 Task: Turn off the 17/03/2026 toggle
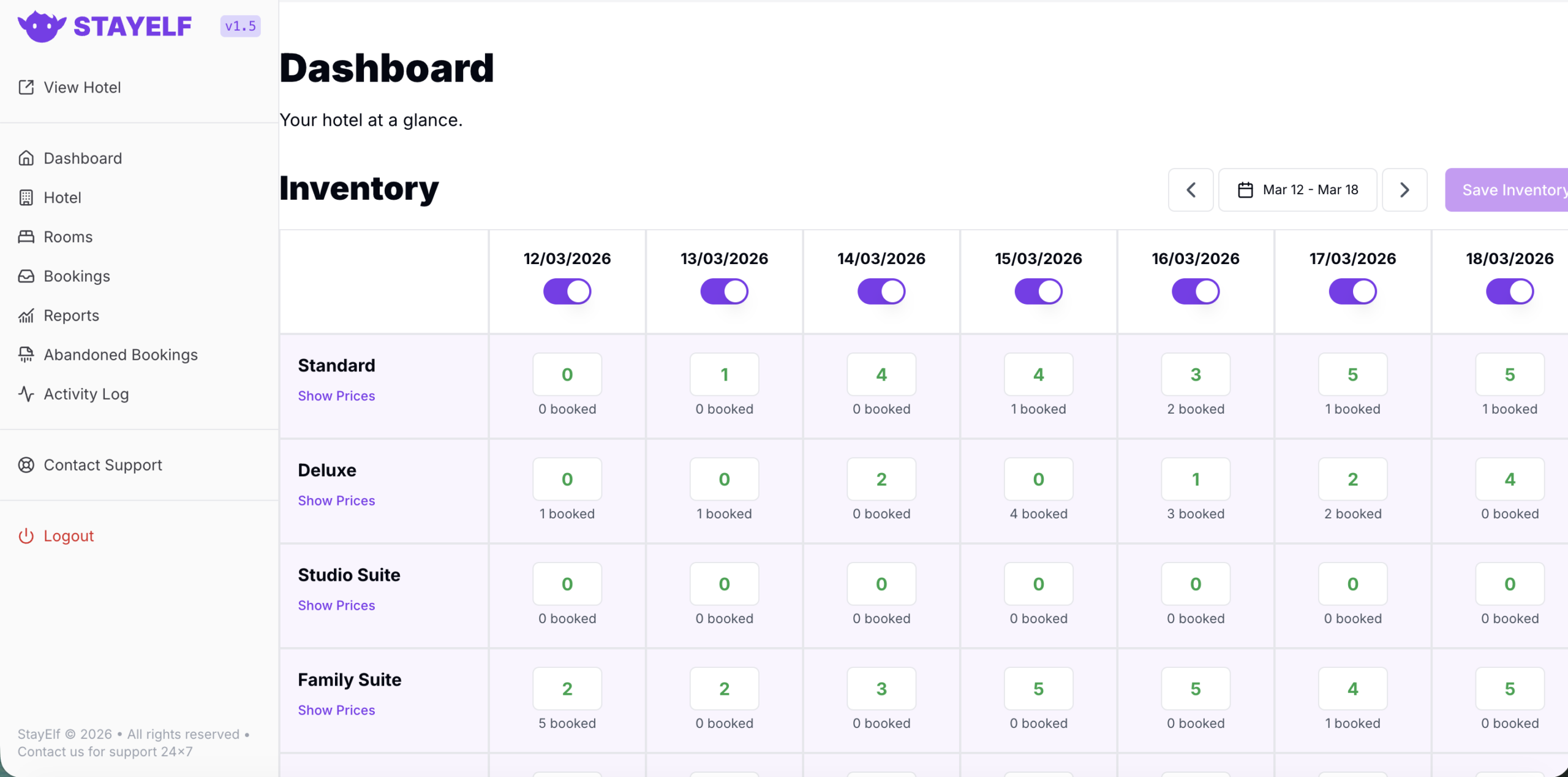(x=1352, y=292)
